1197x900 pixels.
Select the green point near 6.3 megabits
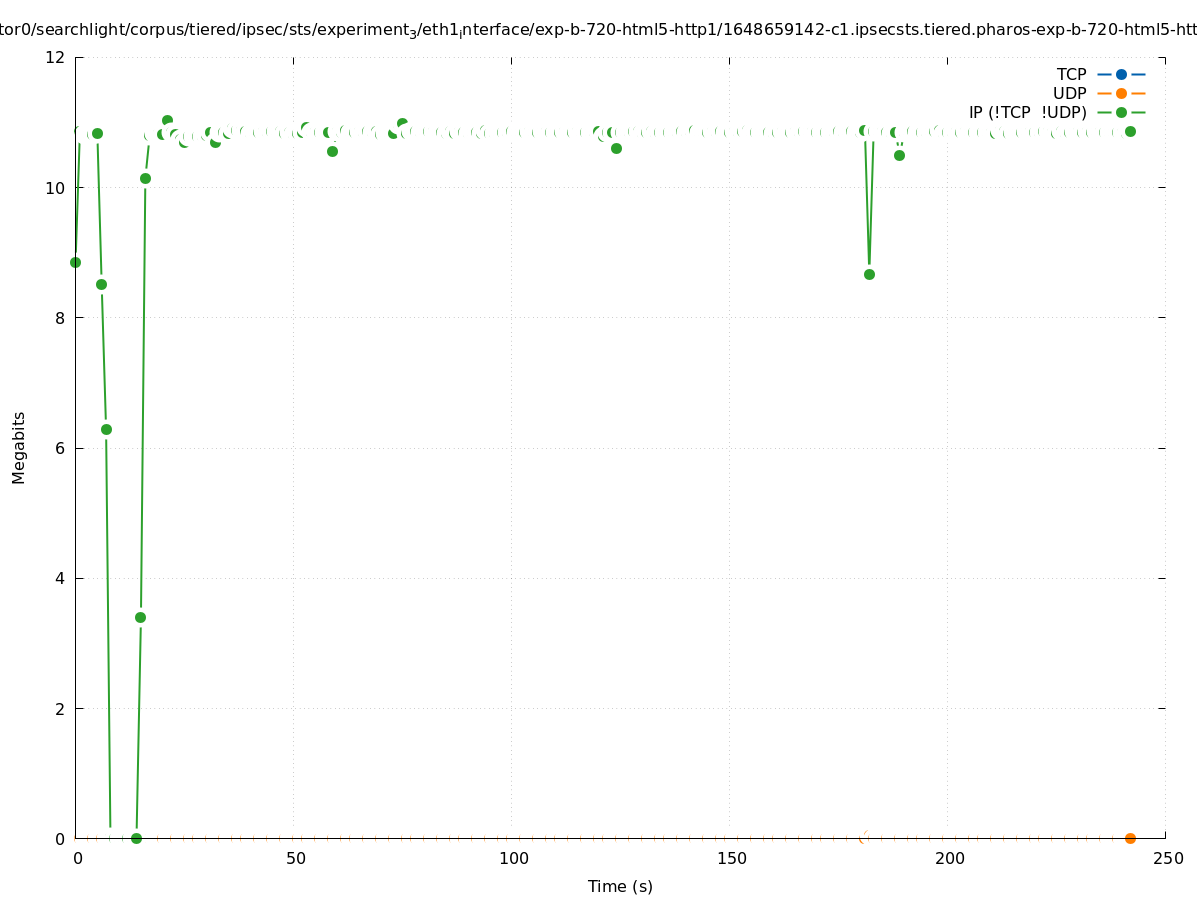(106, 429)
